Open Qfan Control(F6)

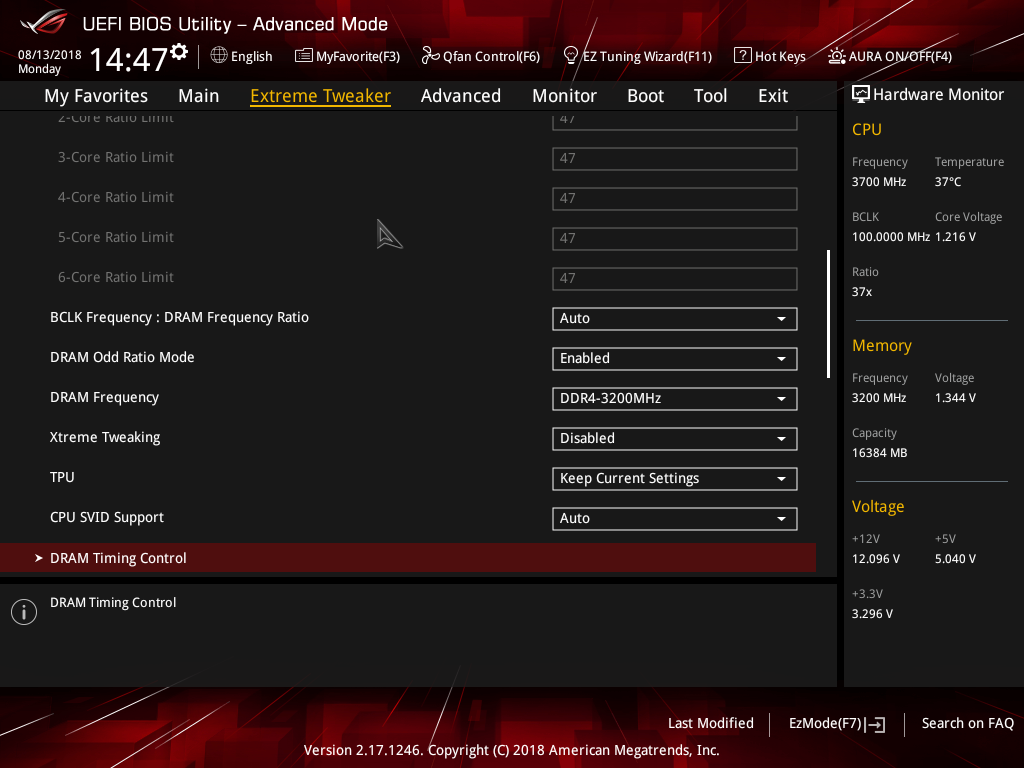click(481, 56)
